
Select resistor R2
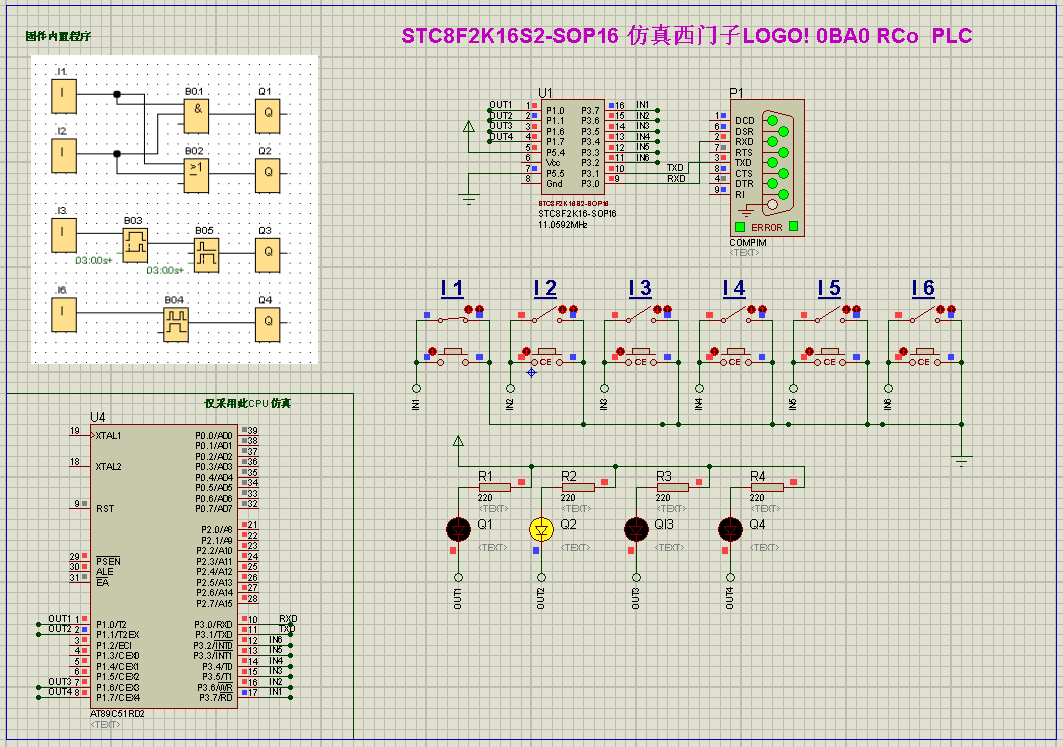tap(578, 487)
